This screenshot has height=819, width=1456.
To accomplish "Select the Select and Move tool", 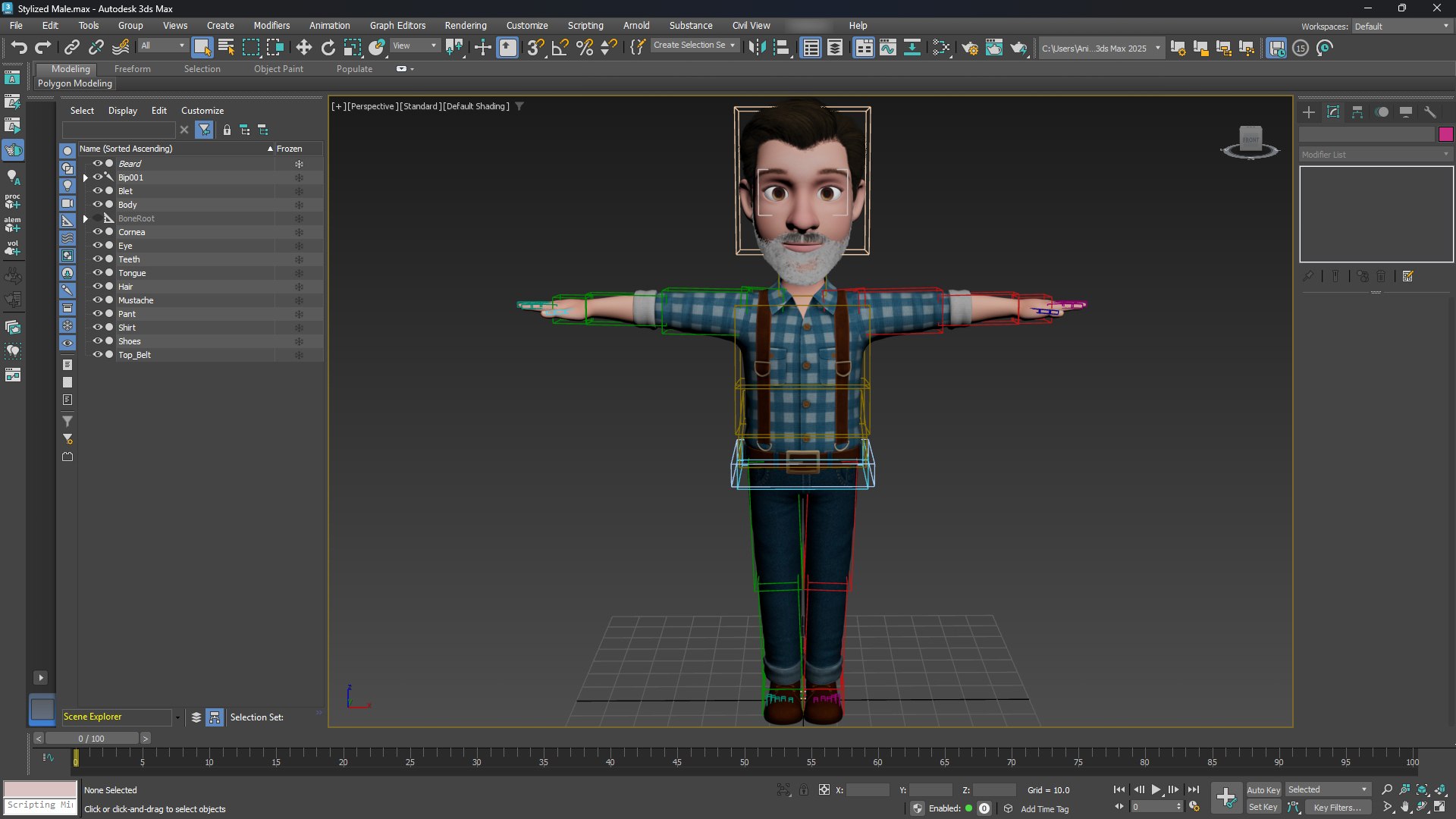I will click(x=303, y=48).
